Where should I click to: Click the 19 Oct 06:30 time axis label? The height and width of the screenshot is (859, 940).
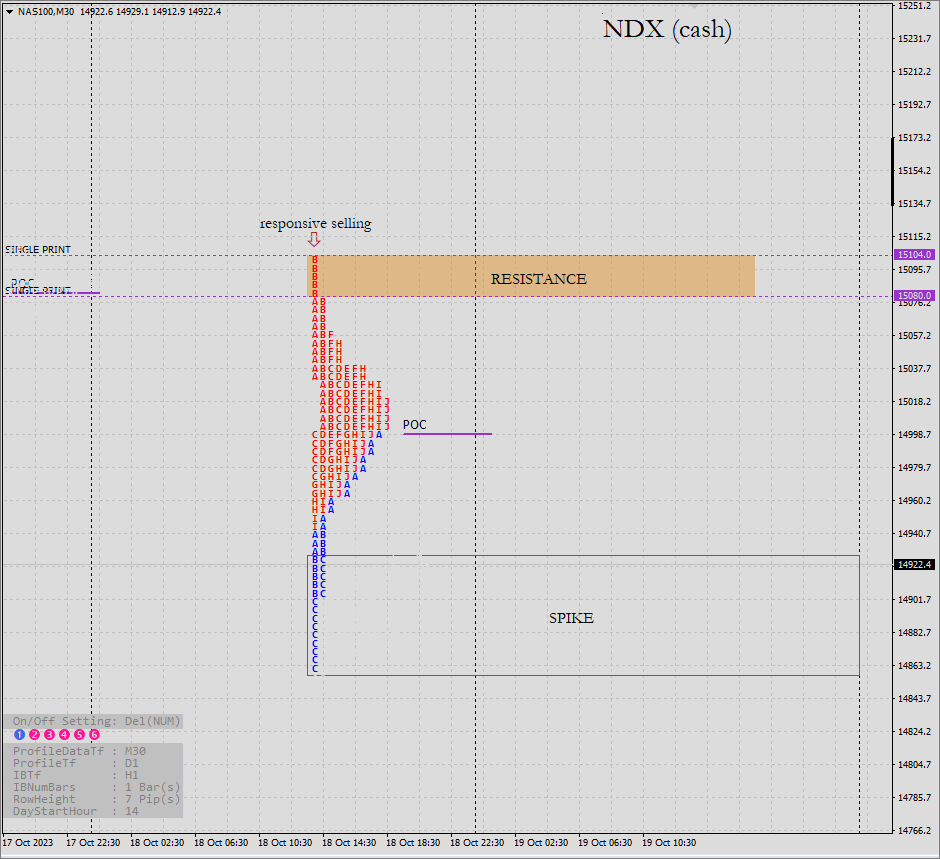605,843
